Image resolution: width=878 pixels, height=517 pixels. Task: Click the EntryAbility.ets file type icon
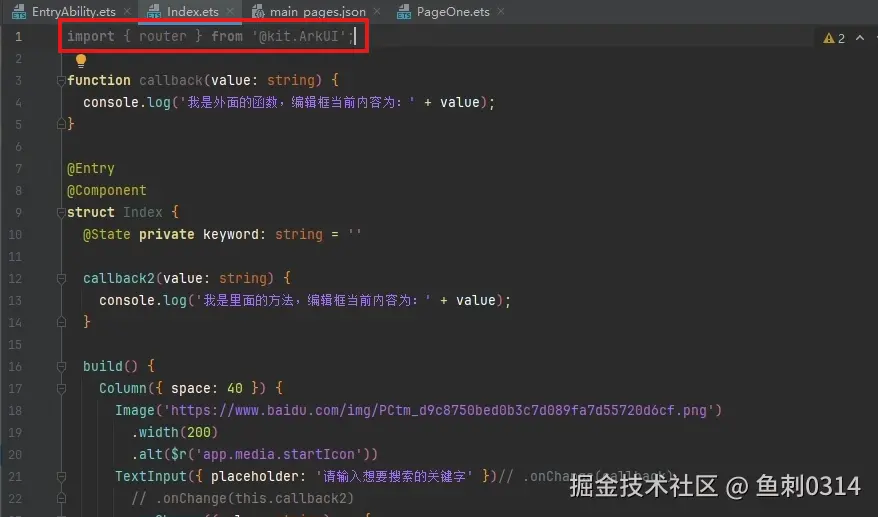click(19, 12)
